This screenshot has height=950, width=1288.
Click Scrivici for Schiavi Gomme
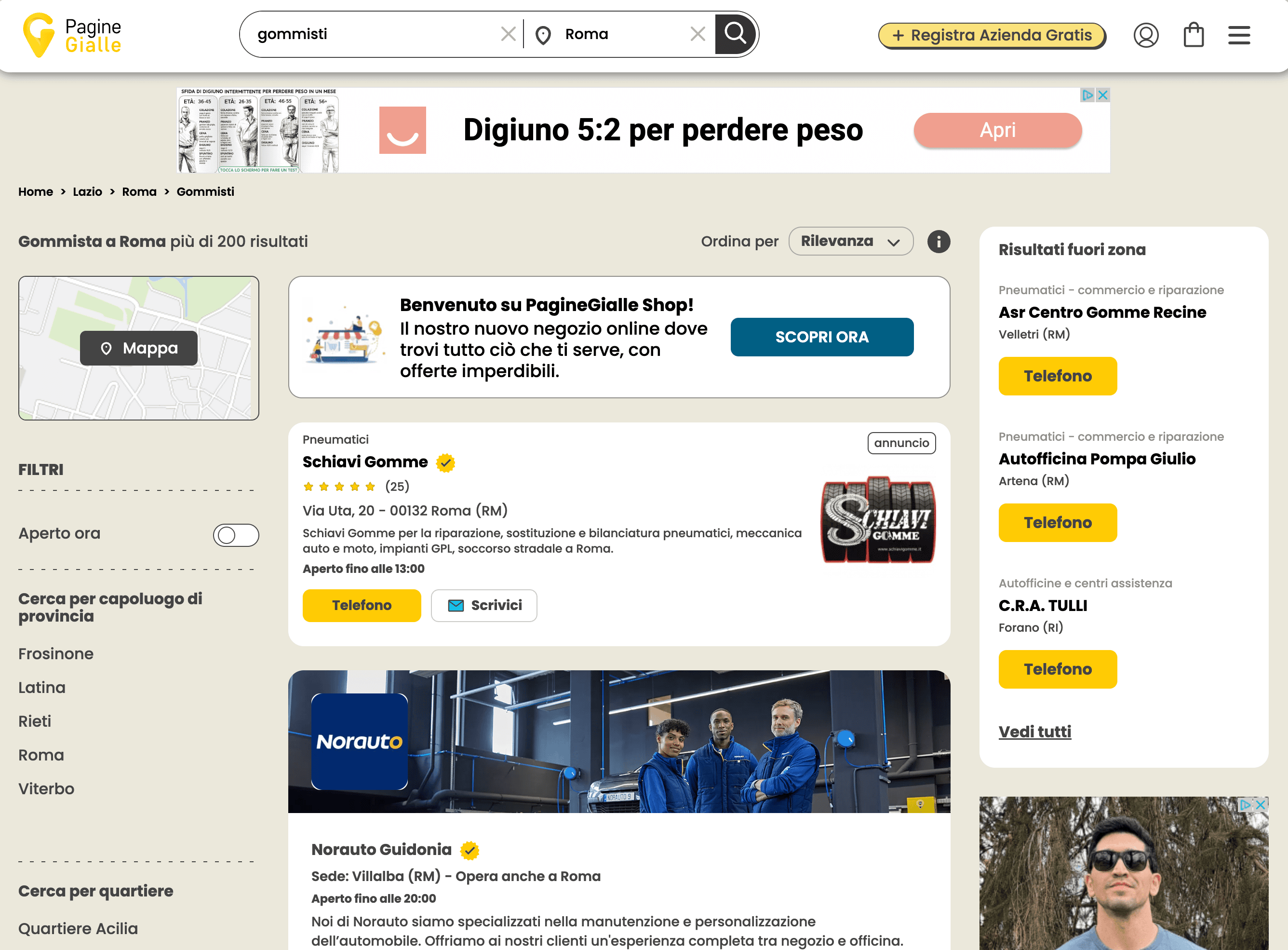click(484, 606)
